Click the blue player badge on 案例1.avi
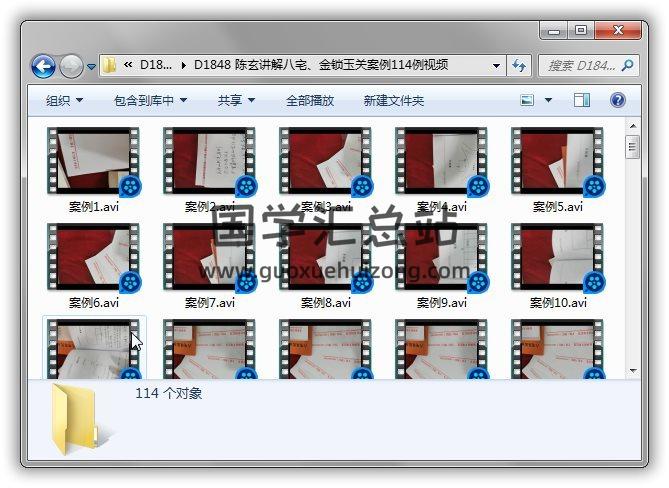669x488 pixels. click(130, 186)
